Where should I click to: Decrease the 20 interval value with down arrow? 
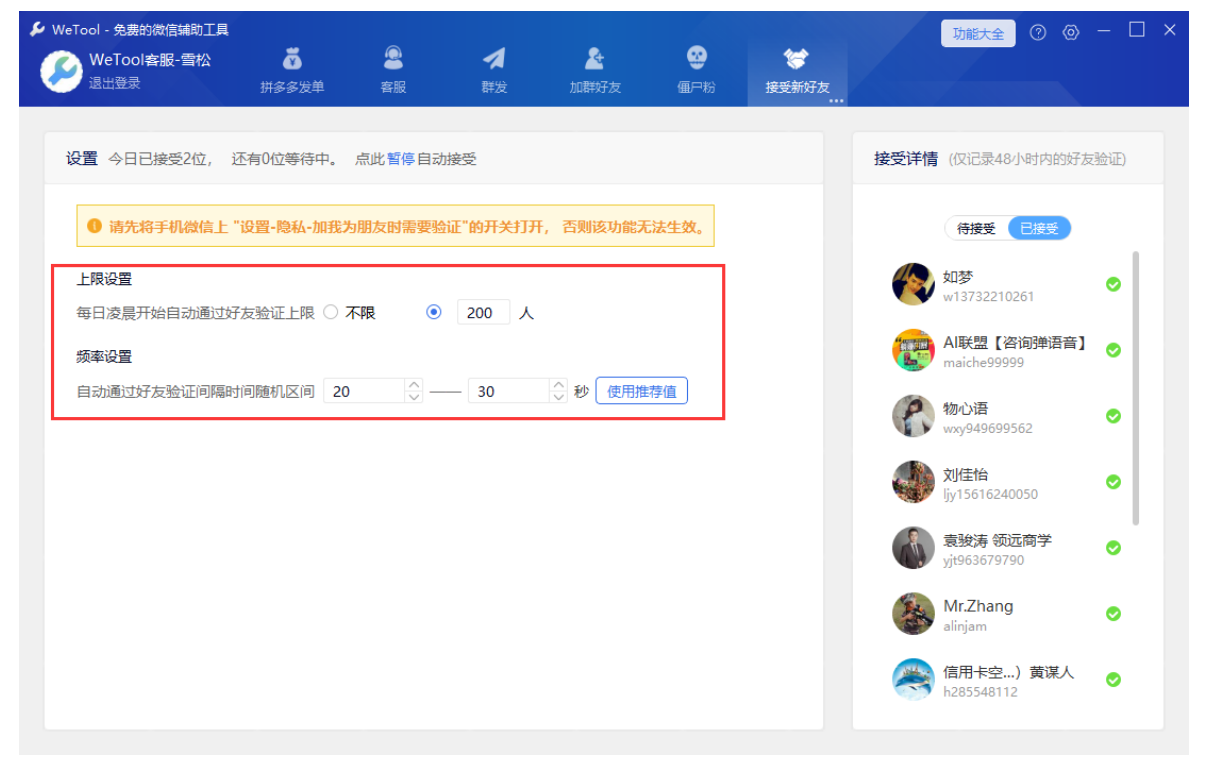pyautogui.click(x=414, y=397)
